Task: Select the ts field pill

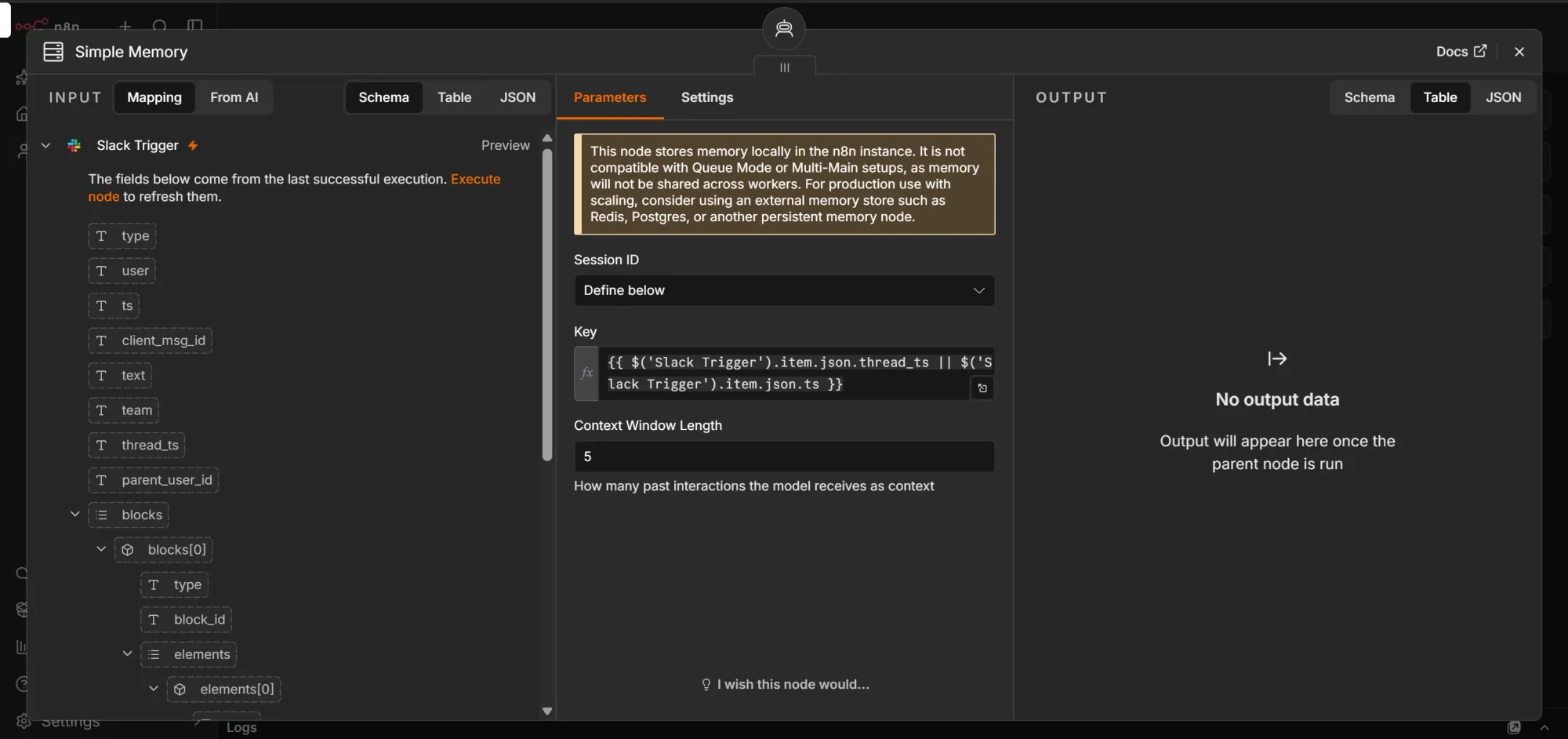Action: (114, 306)
